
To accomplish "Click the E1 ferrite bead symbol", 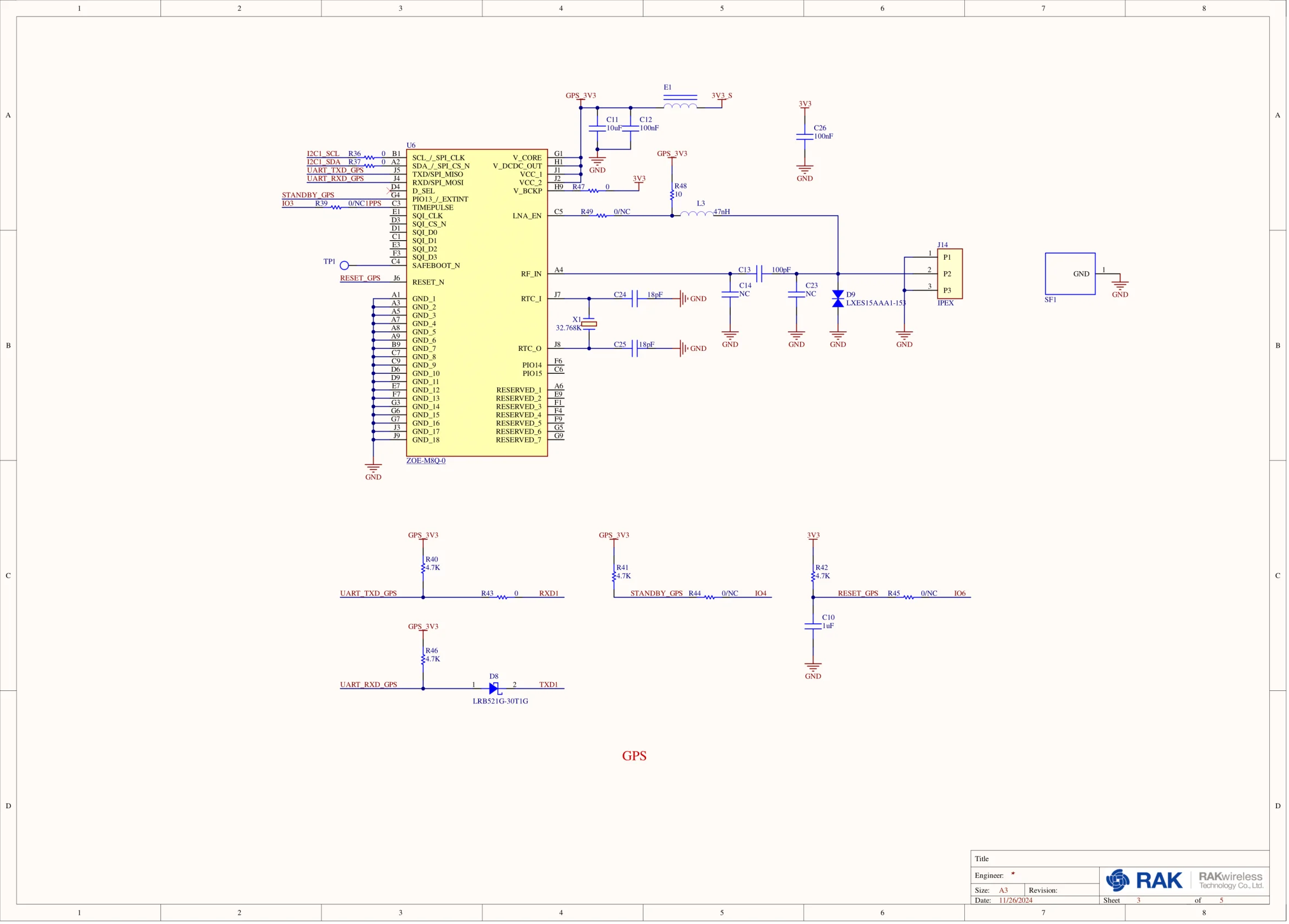I will 681,102.
